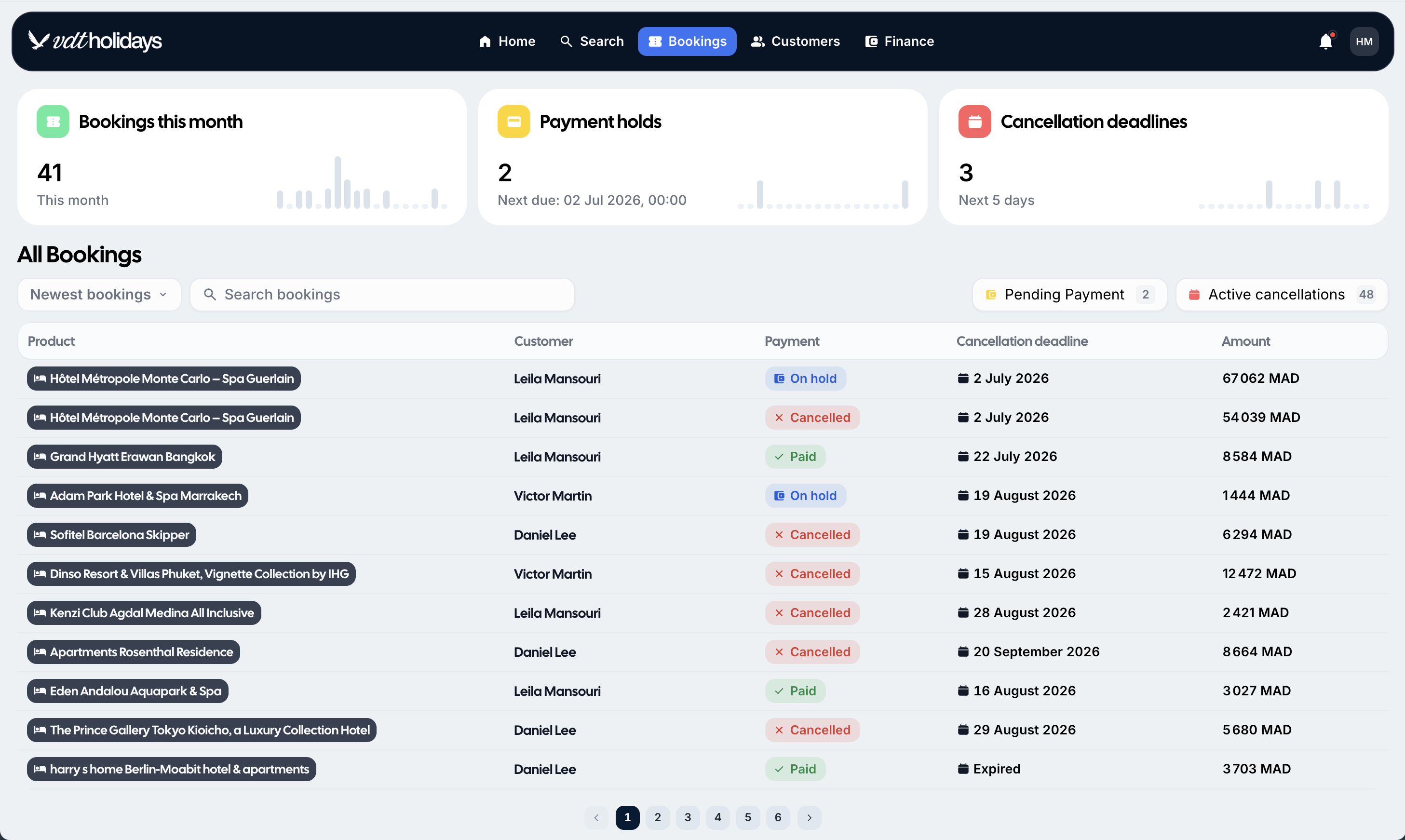The width and height of the screenshot is (1405, 840).
Task: Click the On hold badge for Victor Martin
Action: tap(805, 496)
